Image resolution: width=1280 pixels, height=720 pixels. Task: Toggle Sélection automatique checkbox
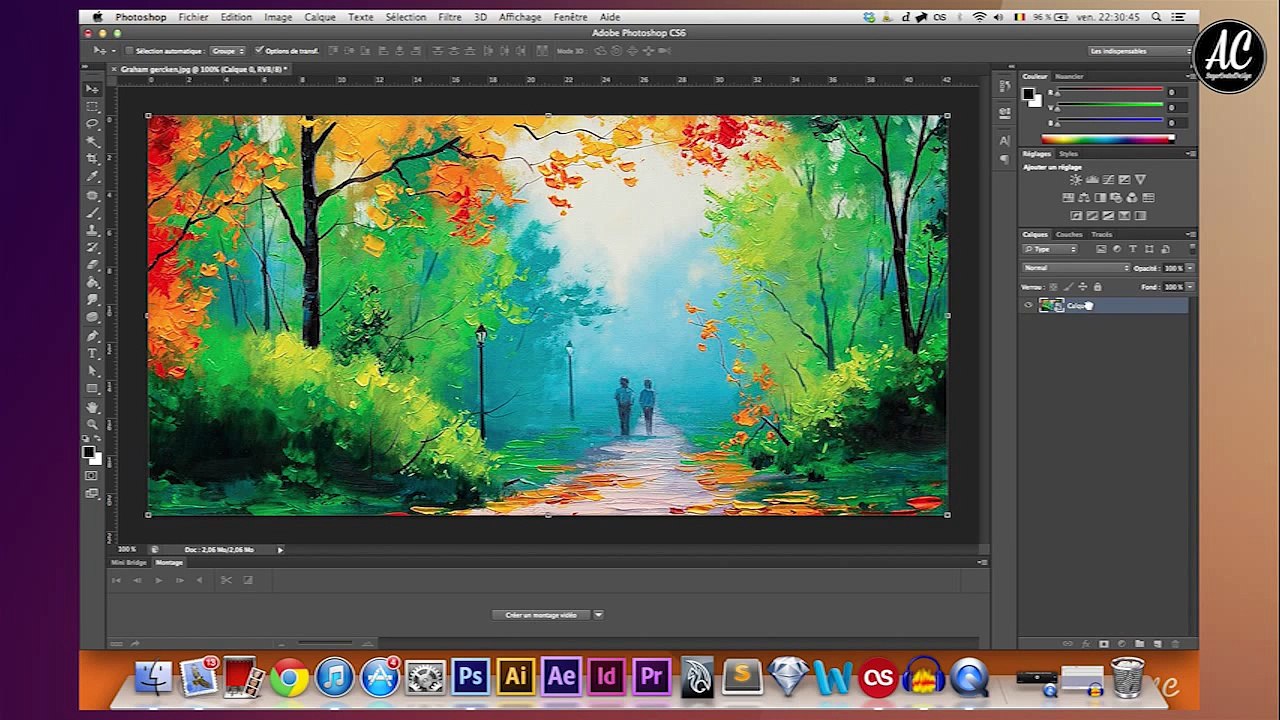tap(129, 50)
